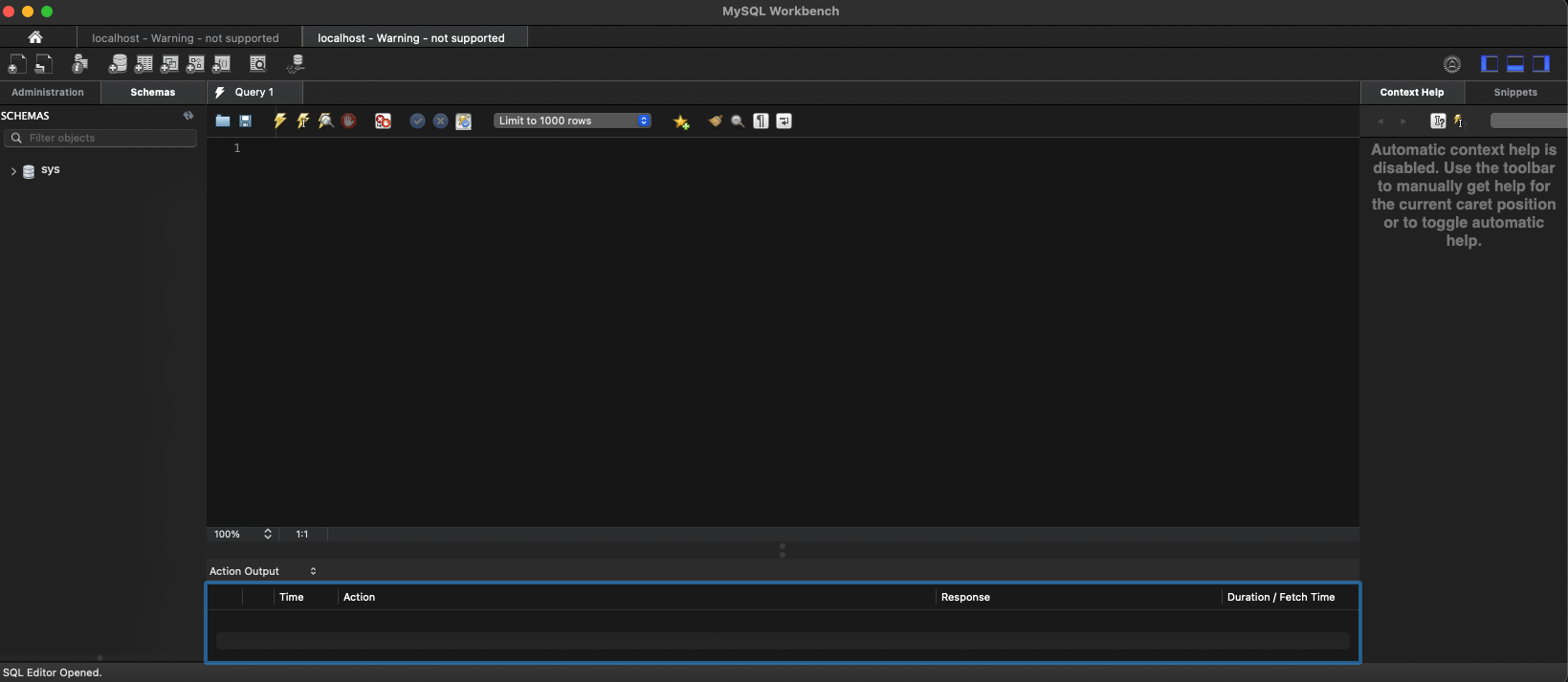Toggle right sidebar panel visibility

click(1541, 64)
